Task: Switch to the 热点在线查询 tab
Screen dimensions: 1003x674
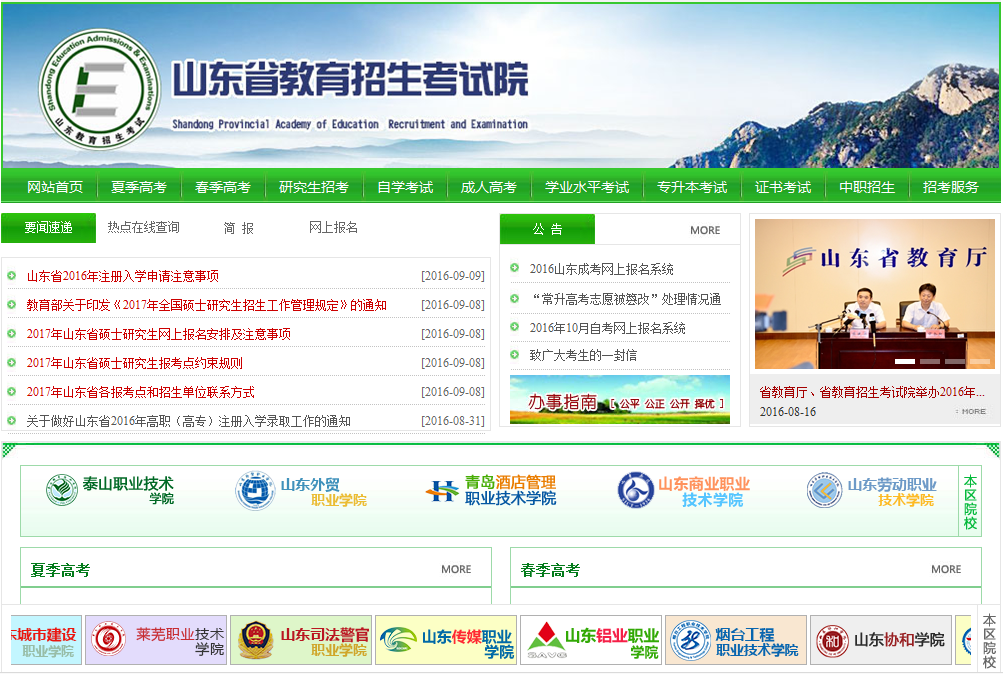Action: (143, 227)
